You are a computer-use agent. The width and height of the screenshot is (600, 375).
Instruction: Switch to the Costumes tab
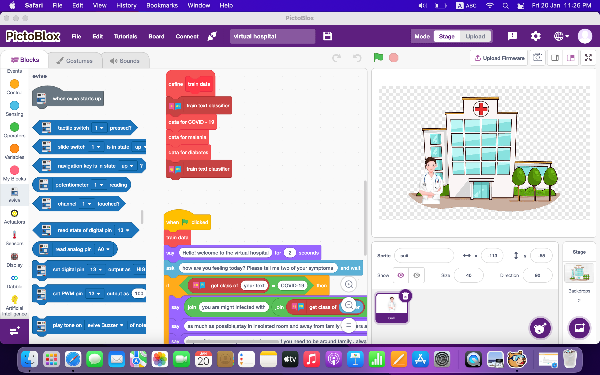tap(75, 61)
